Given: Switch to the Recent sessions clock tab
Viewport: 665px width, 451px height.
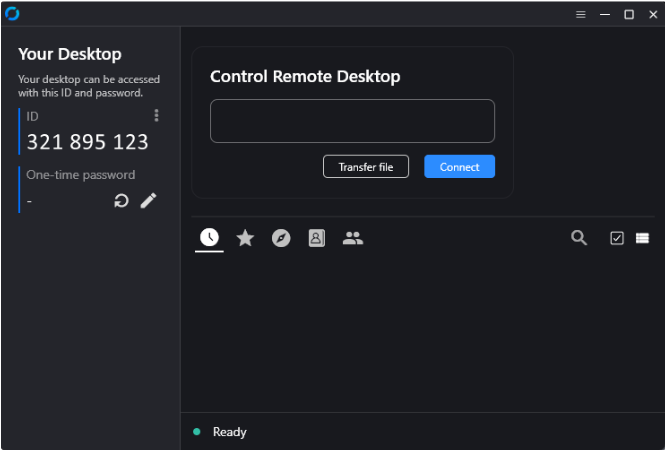Looking at the screenshot, I should (209, 237).
